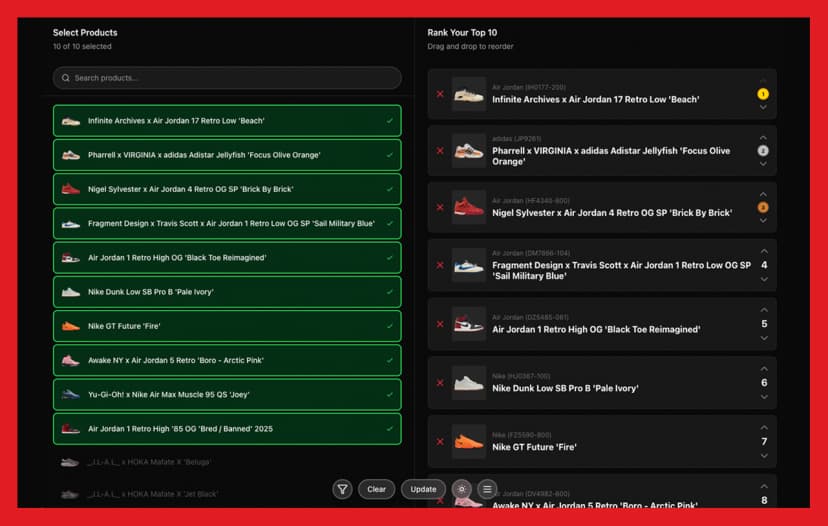Deselect Nigel Sylvester 'Brick By Brick' product
Viewport: 828px width, 526px height.
pyautogui.click(x=227, y=189)
